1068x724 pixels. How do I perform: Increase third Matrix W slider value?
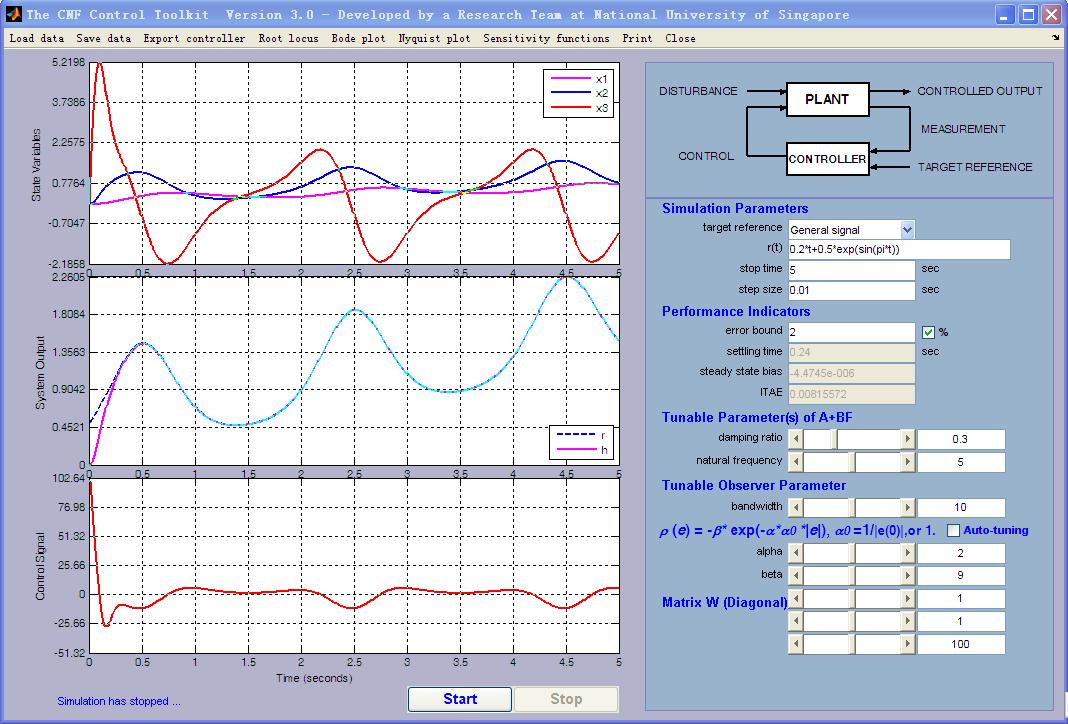[907, 644]
